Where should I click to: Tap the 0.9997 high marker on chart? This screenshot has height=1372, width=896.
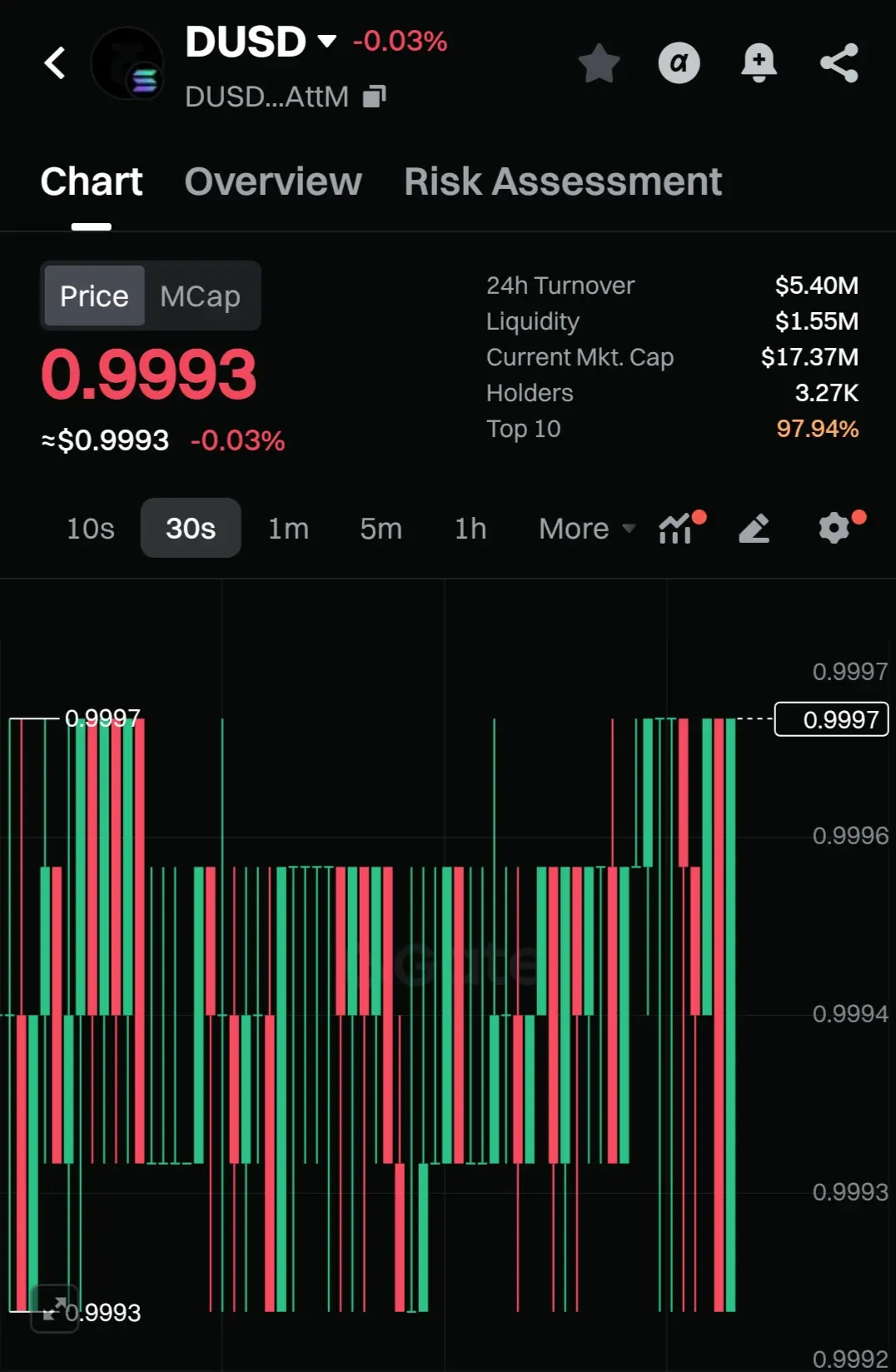coord(102,718)
